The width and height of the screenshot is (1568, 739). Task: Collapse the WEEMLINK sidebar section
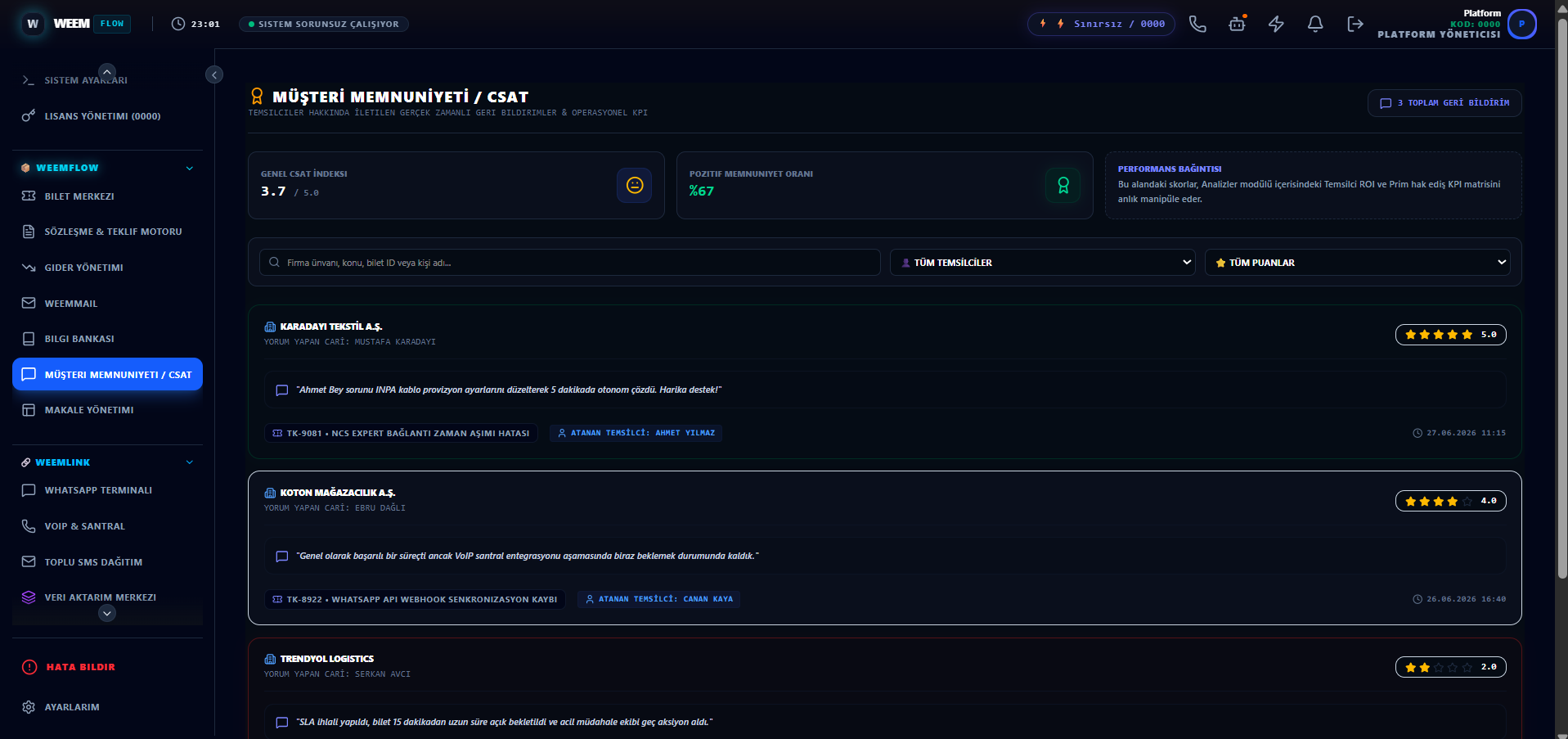190,462
